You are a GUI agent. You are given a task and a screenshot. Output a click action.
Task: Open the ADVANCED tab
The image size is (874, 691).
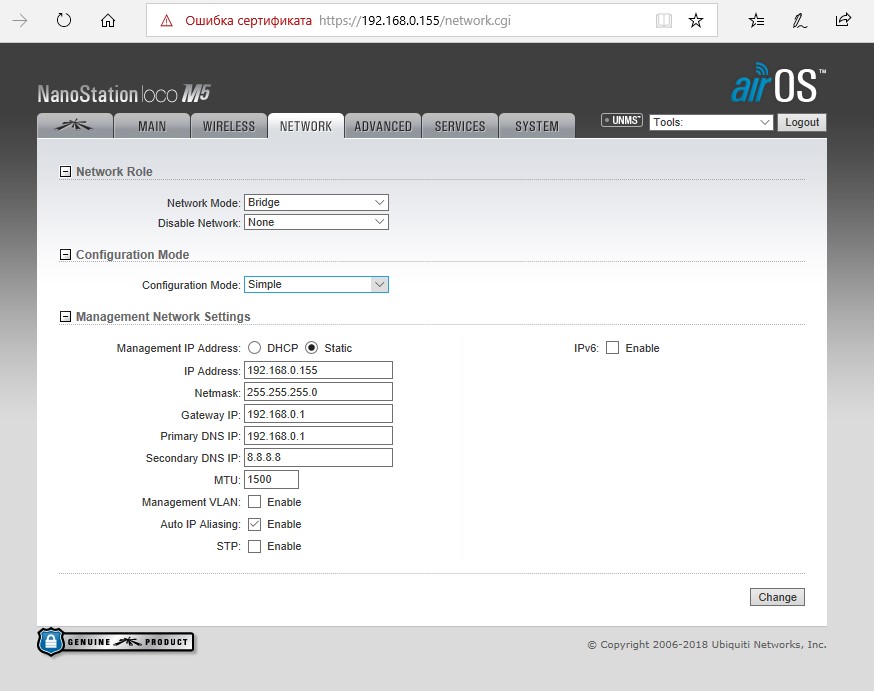tap(383, 126)
